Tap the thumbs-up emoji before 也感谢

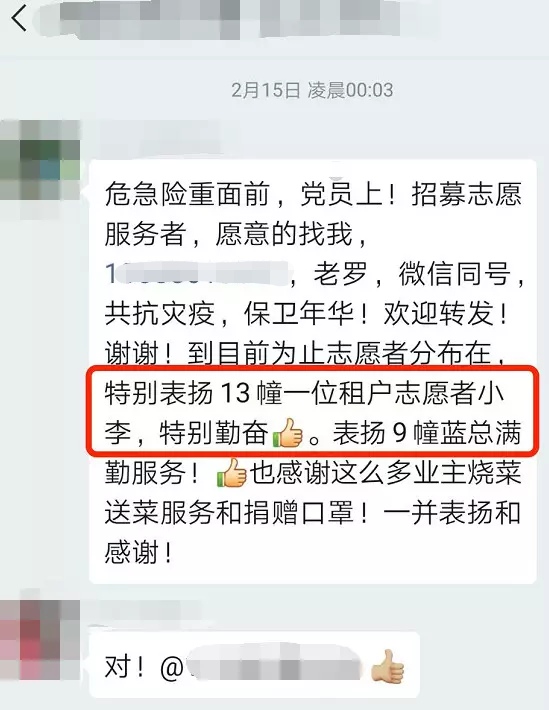point(231,473)
